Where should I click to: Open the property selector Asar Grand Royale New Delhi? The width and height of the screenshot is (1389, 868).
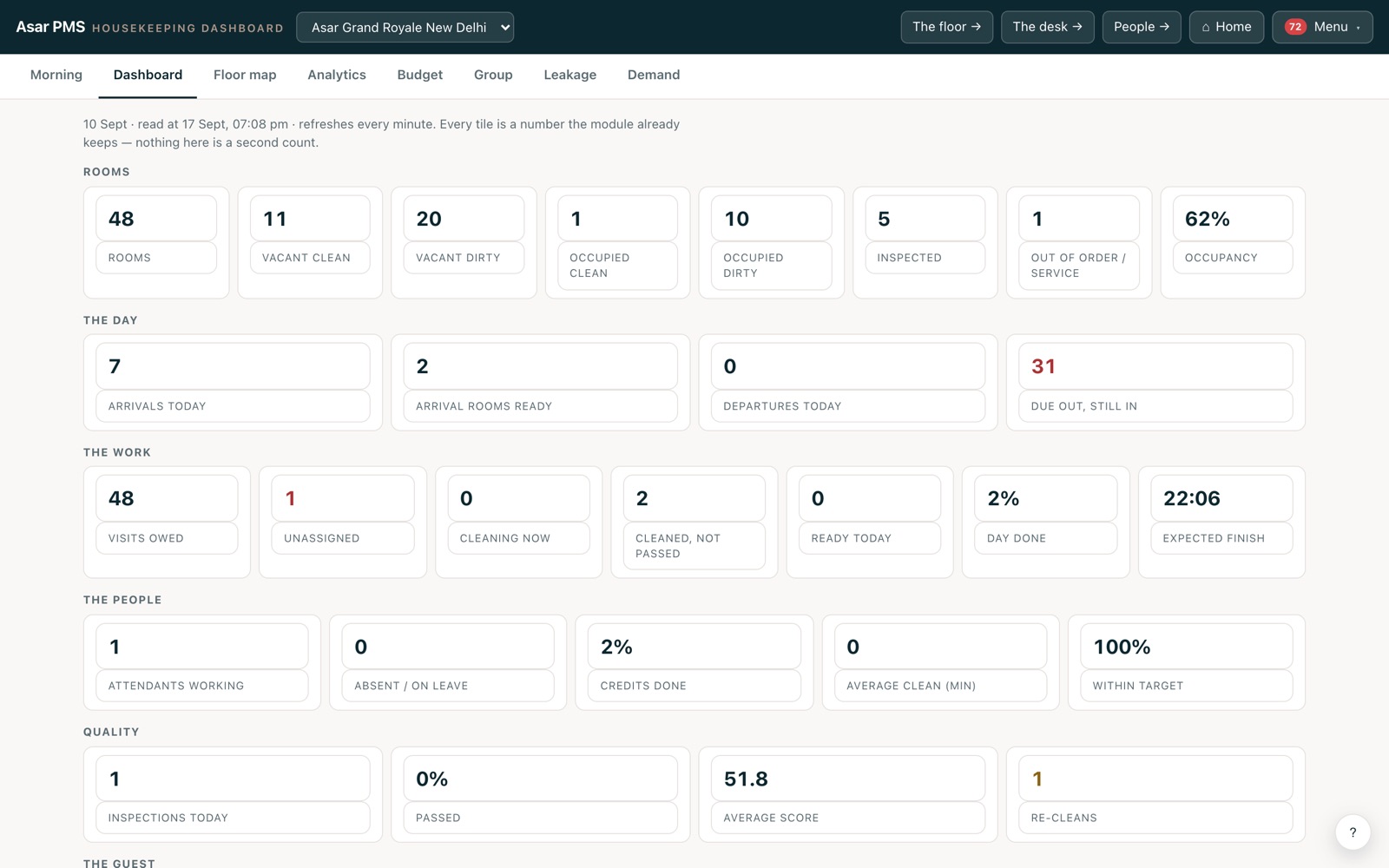(x=405, y=27)
